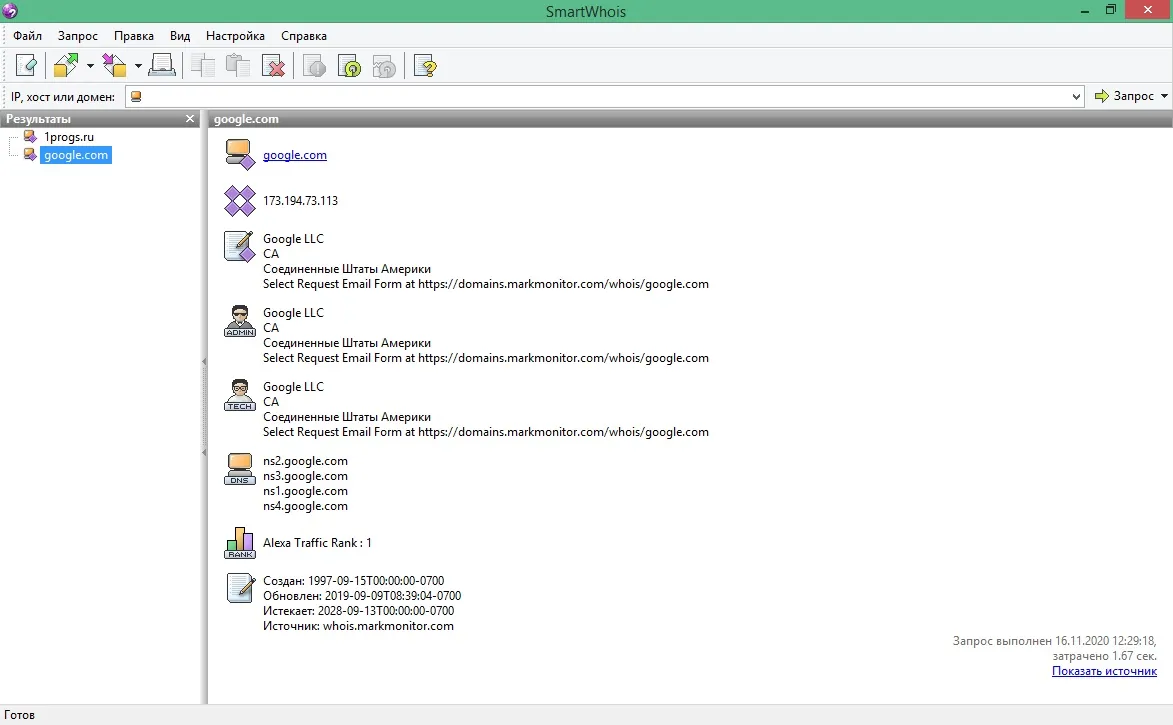Click the DNS servers icon
The image size is (1173, 725).
[239, 468]
